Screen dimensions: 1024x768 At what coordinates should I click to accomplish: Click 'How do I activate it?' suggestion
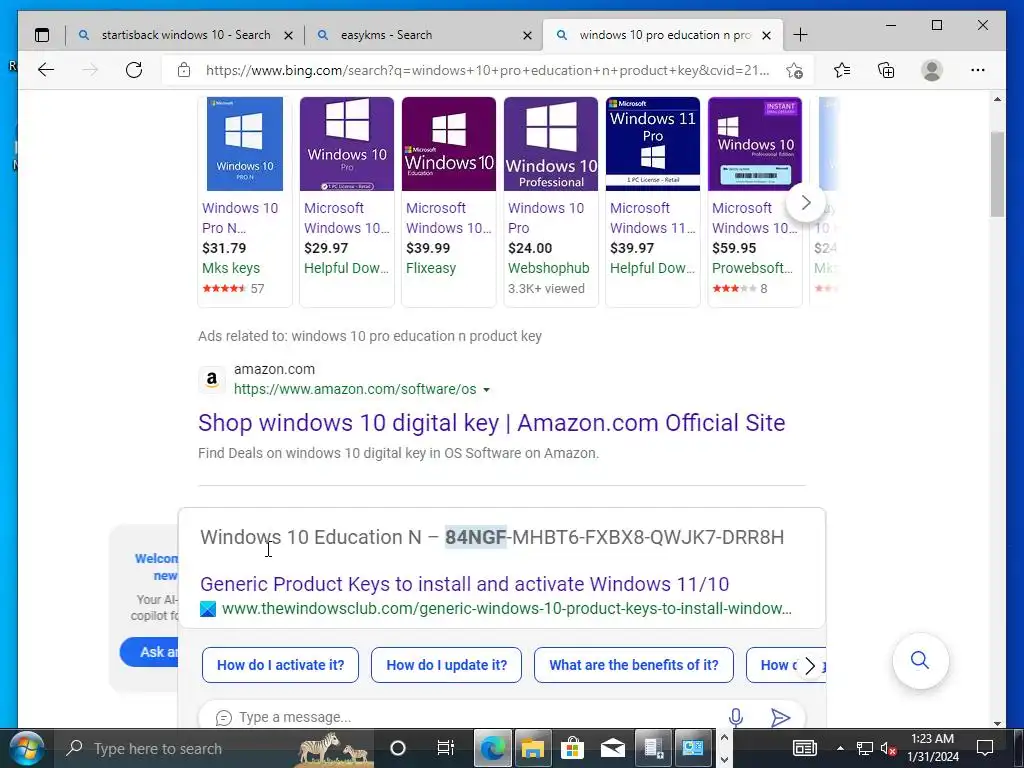[280, 665]
